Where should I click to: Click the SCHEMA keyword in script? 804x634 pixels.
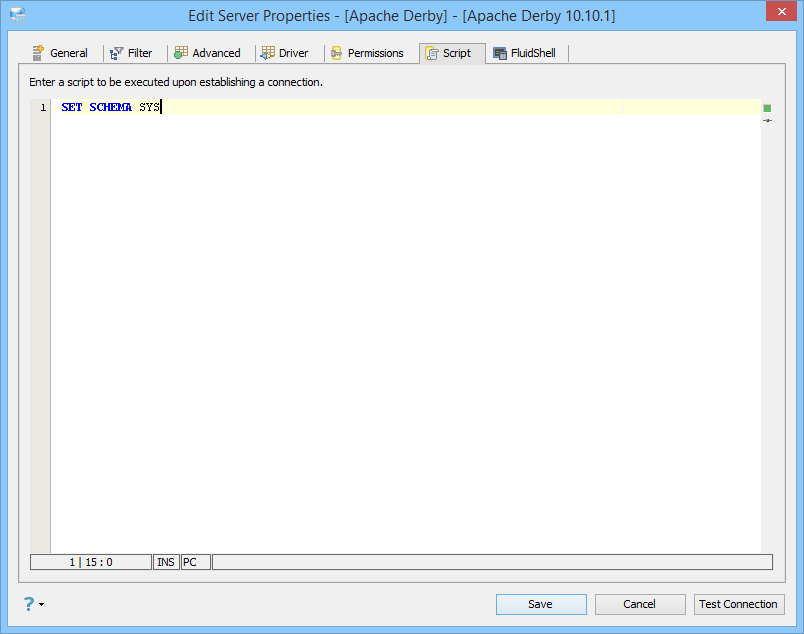[111, 107]
